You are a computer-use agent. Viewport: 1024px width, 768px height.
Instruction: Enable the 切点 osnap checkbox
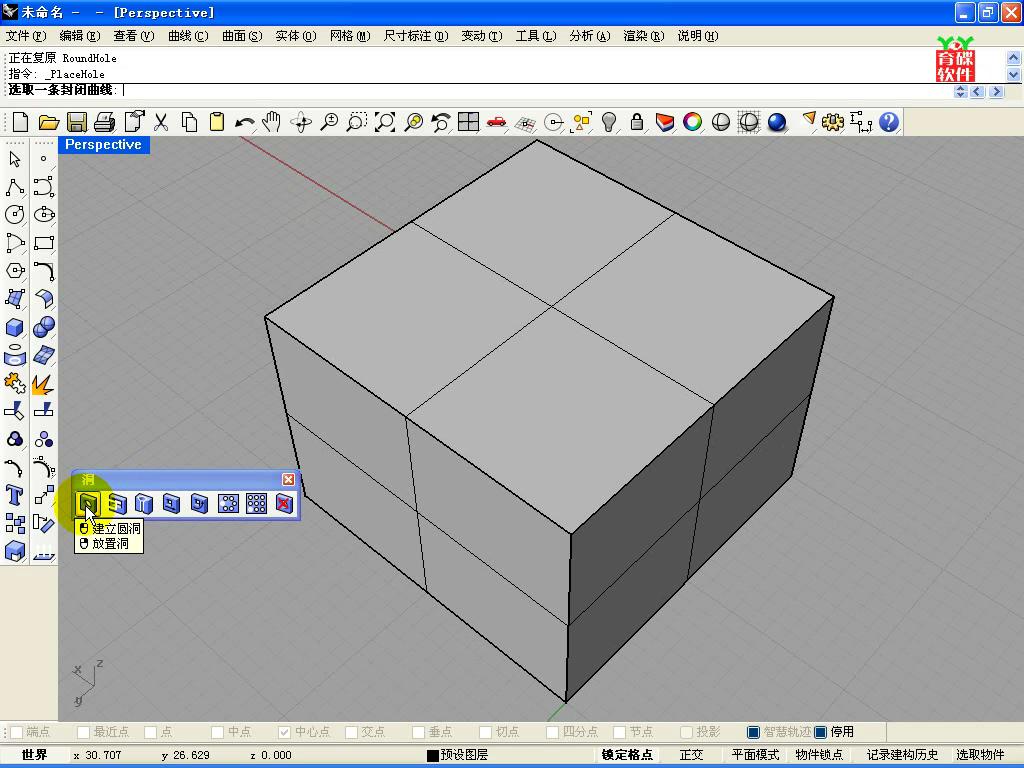pos(485,732)
